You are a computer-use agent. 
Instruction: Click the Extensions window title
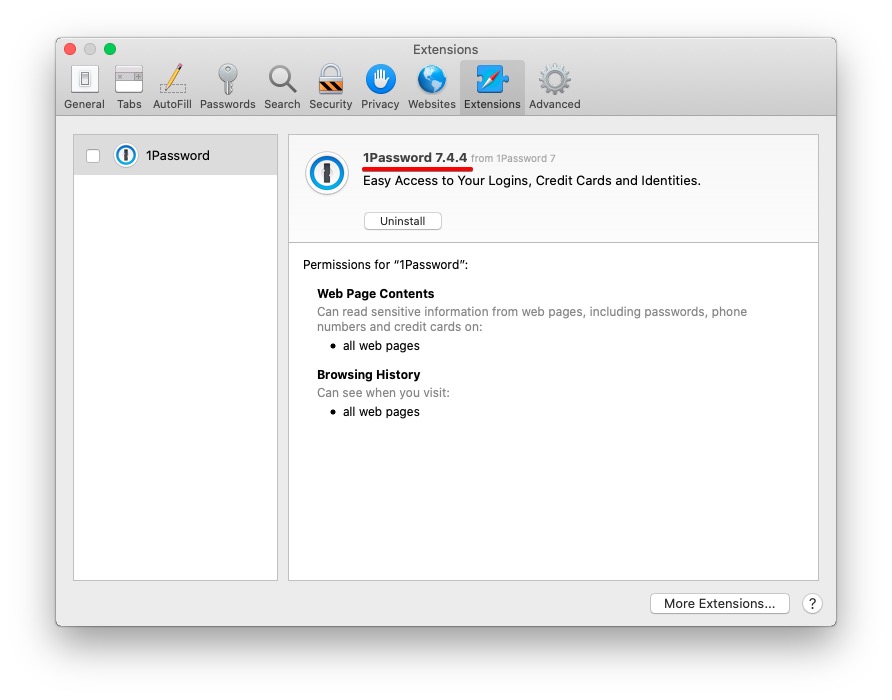coord(445,50)
